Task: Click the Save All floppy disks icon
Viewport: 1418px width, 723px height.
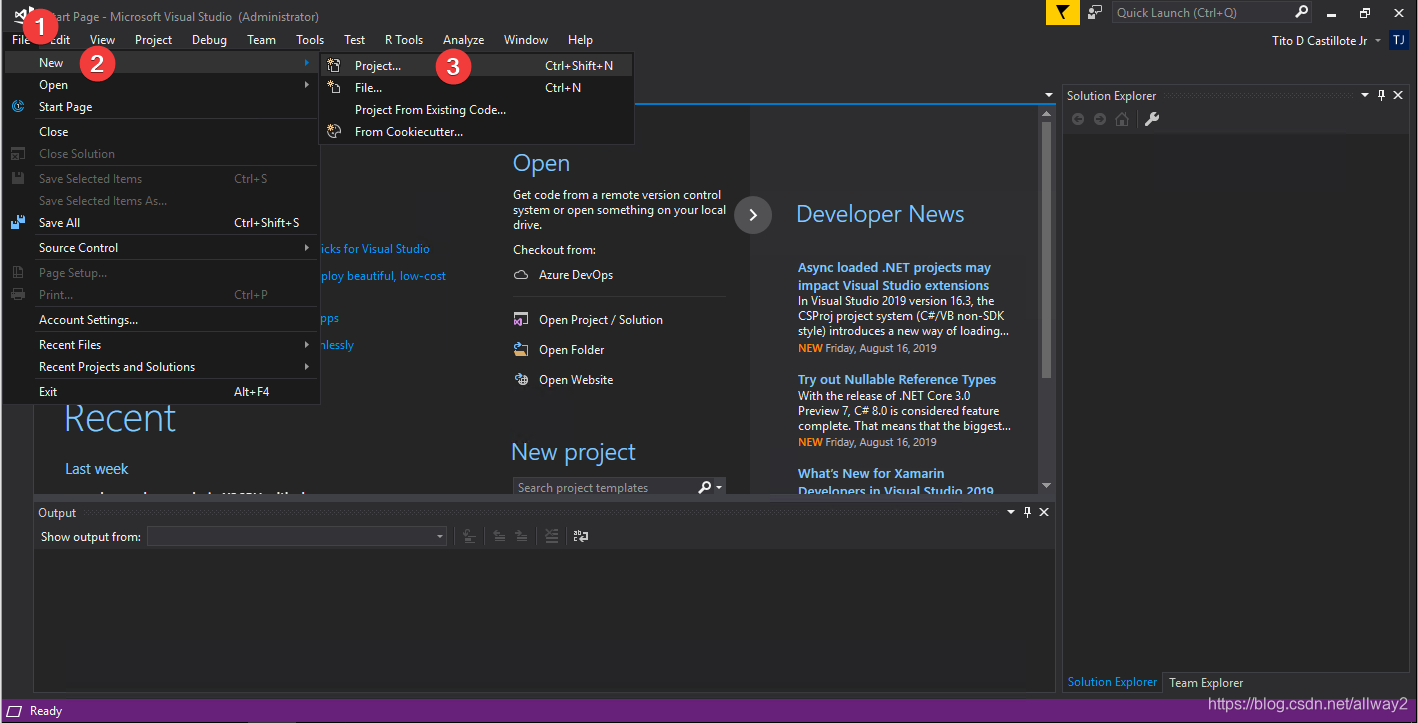Action: (18, 222)
